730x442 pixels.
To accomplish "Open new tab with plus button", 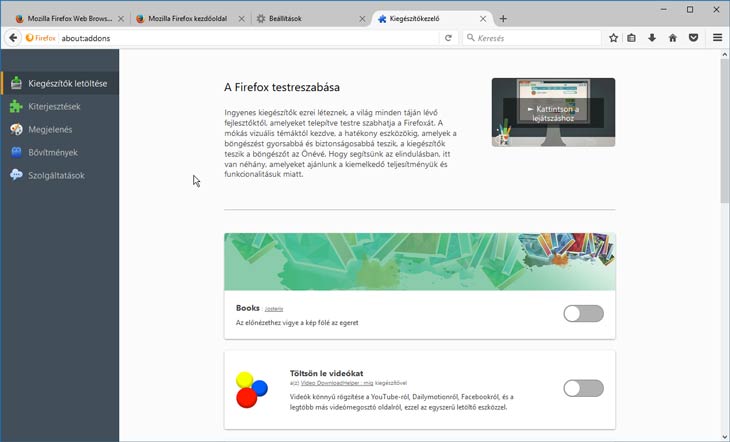I will click(x=503, y=19).
